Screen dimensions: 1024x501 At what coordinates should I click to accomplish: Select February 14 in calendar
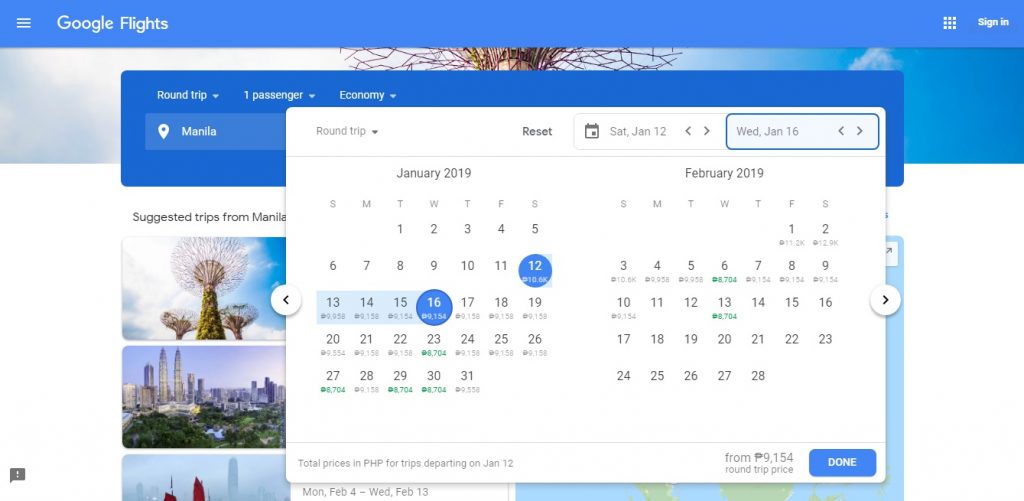(758, 302)
